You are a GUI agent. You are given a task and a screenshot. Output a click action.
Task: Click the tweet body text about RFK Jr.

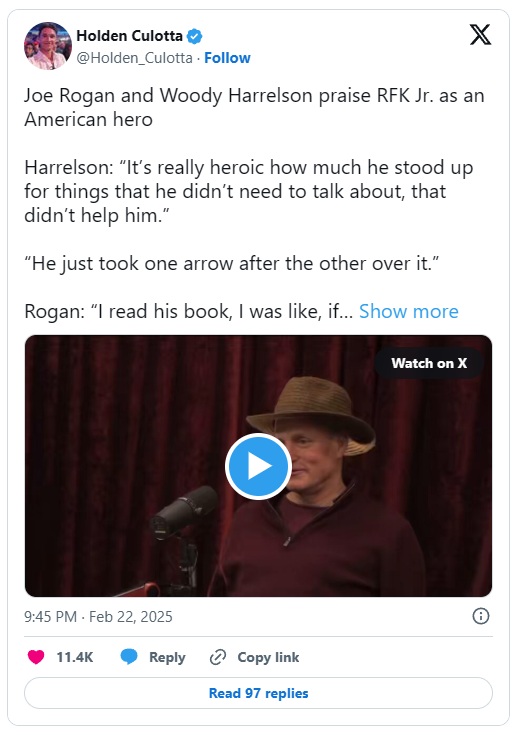[254, 107]
